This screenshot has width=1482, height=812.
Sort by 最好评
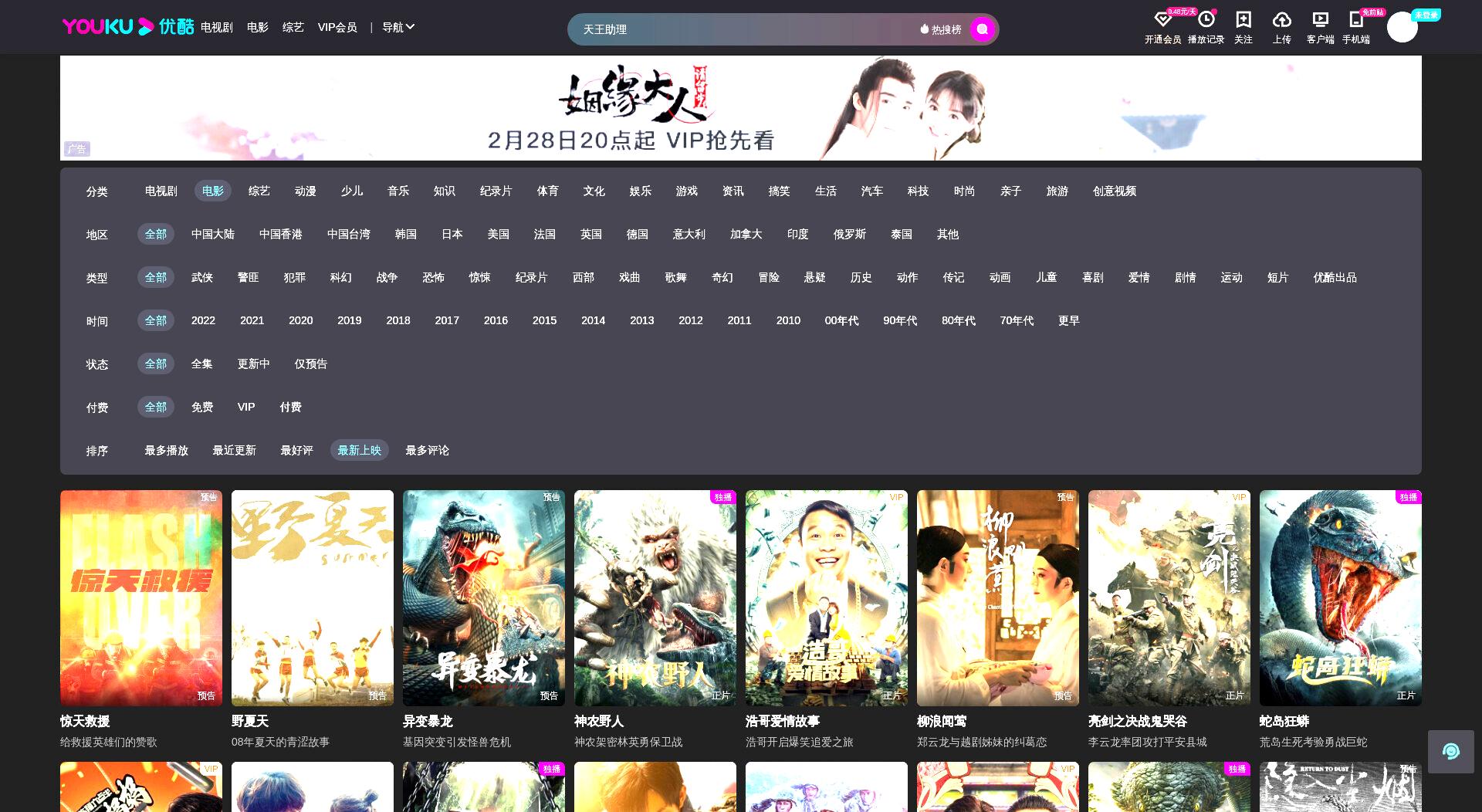click(x=296, y=450)
